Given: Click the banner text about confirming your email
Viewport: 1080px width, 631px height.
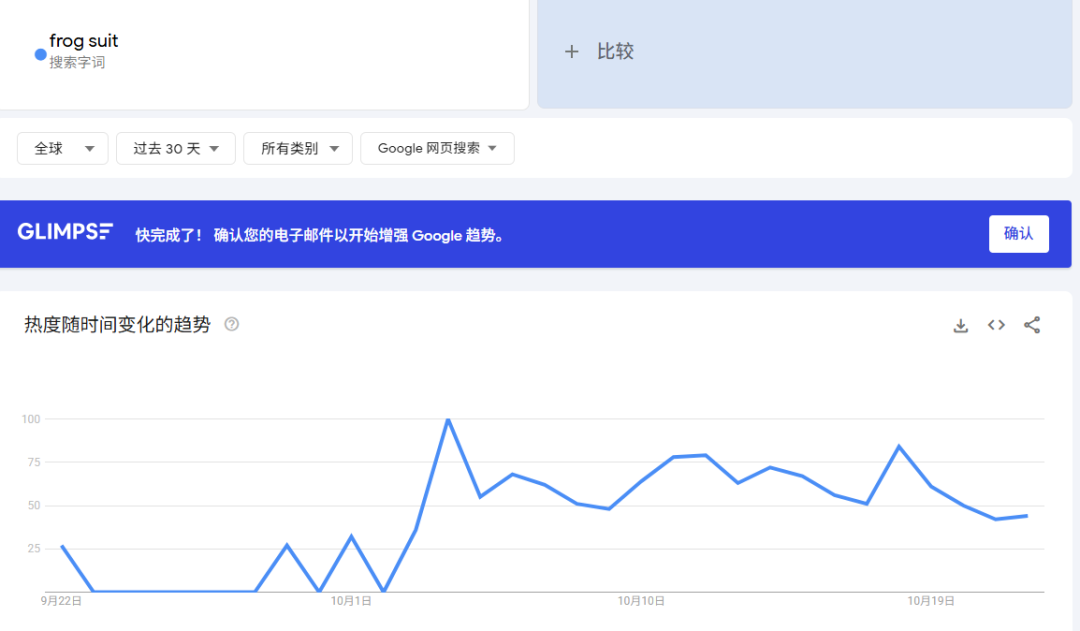Looking at the screenshot, I should click(320, 235).
